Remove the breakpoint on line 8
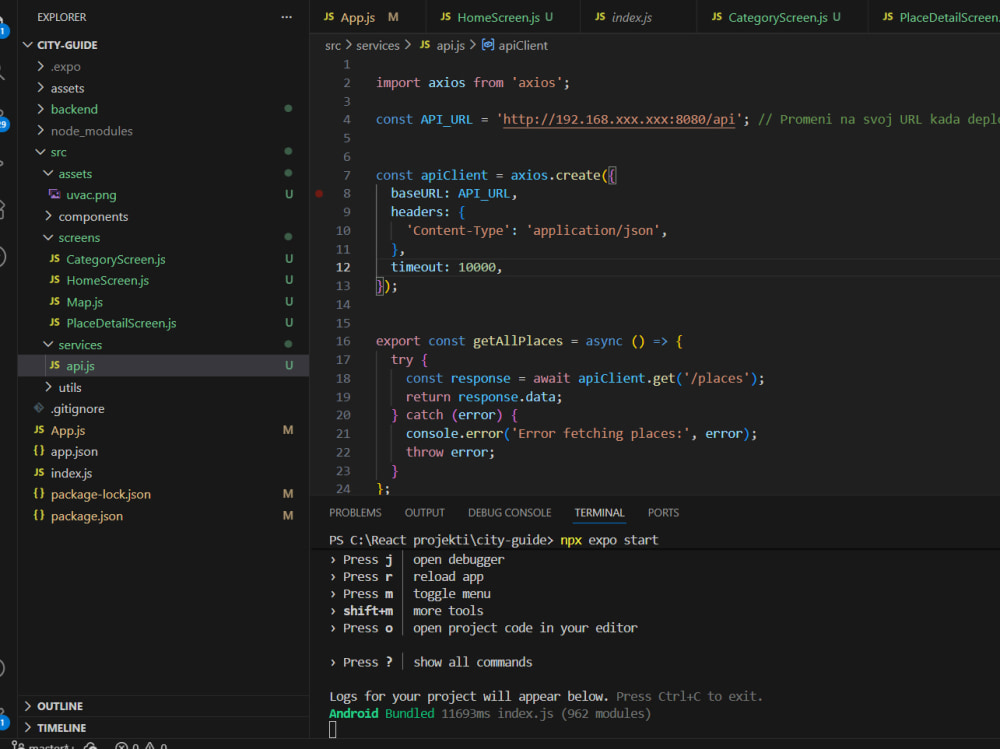 coord(319,193)
